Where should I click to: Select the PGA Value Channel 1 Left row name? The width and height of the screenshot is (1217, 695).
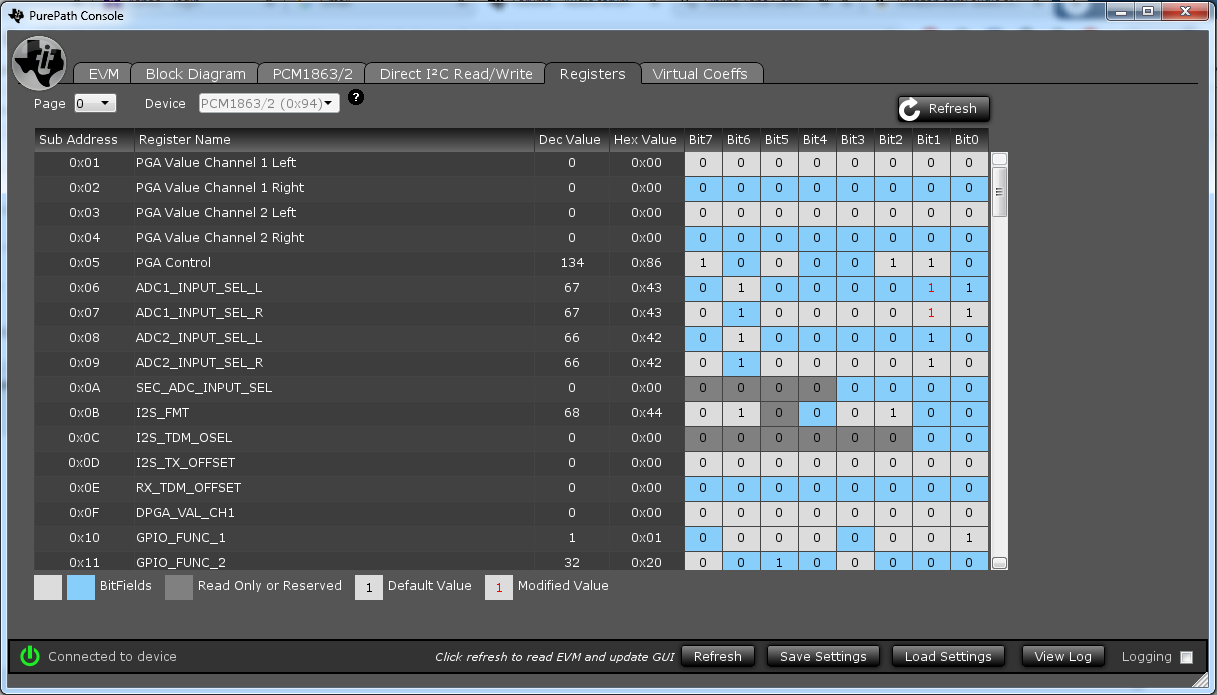216,163
